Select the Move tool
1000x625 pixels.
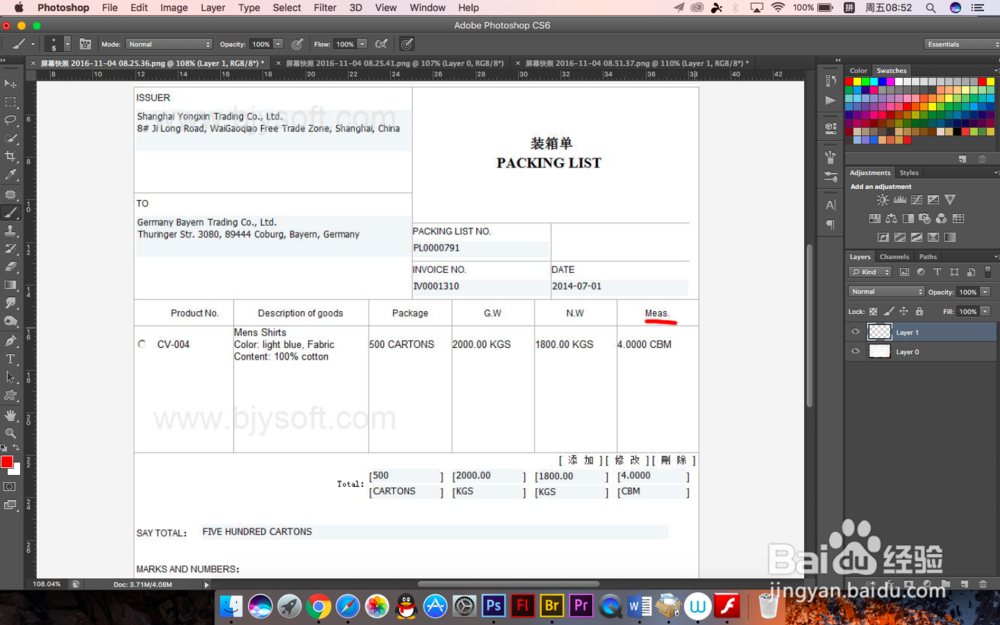coord(10,84)
